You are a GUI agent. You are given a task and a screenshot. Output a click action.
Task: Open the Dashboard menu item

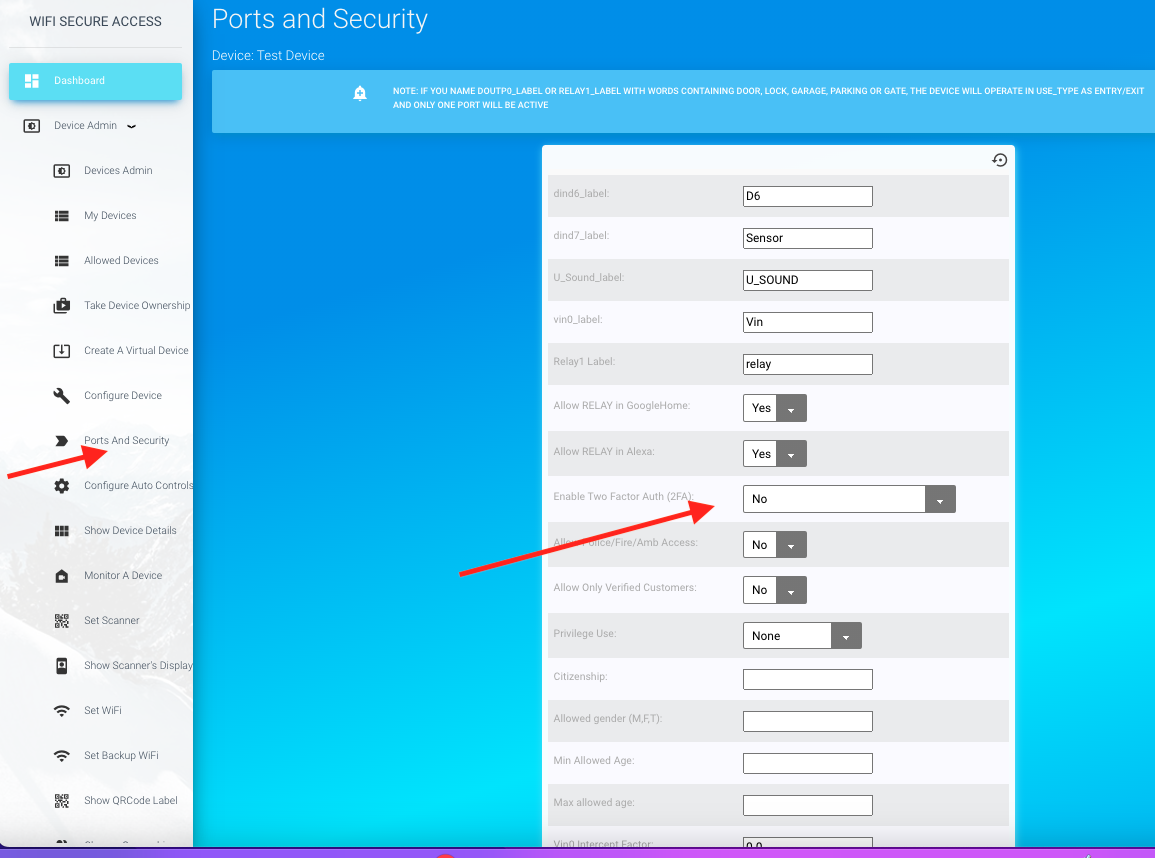(x=96, y=81)
